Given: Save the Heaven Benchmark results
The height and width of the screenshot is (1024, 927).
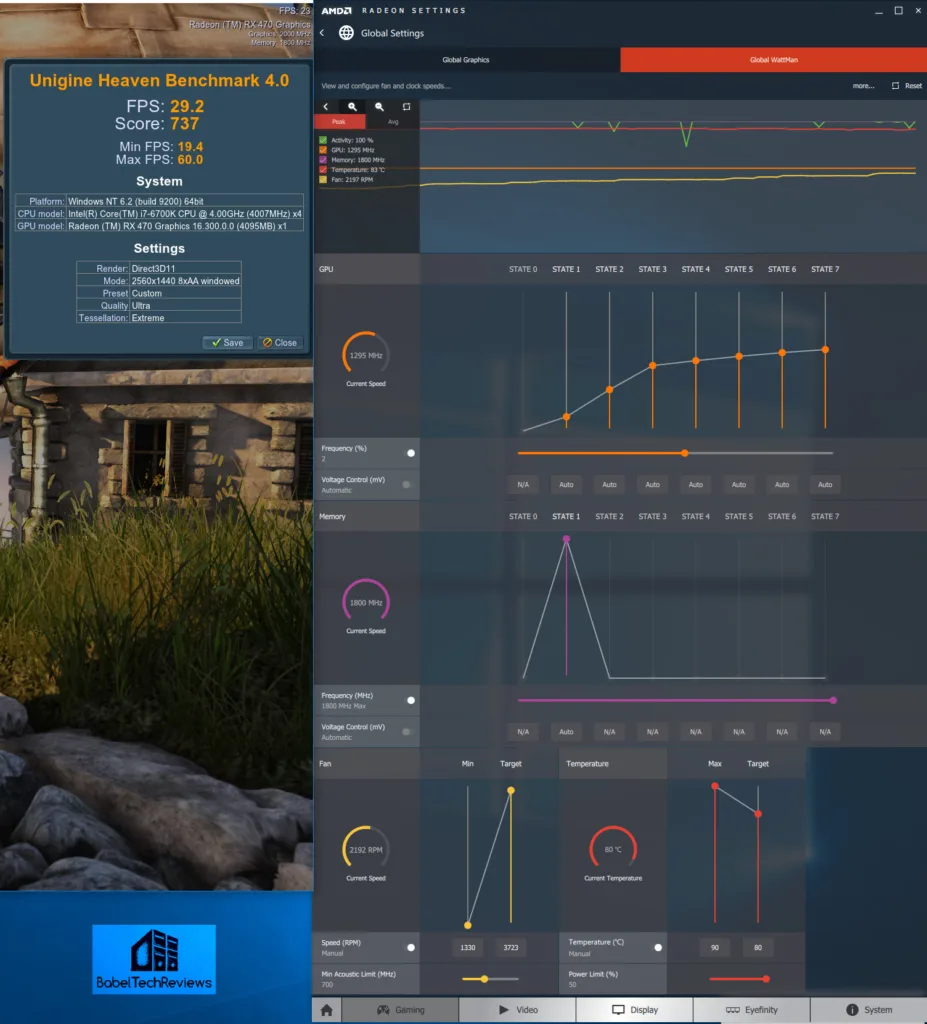Looking at the screenshot, I should [x=227, y=342].
